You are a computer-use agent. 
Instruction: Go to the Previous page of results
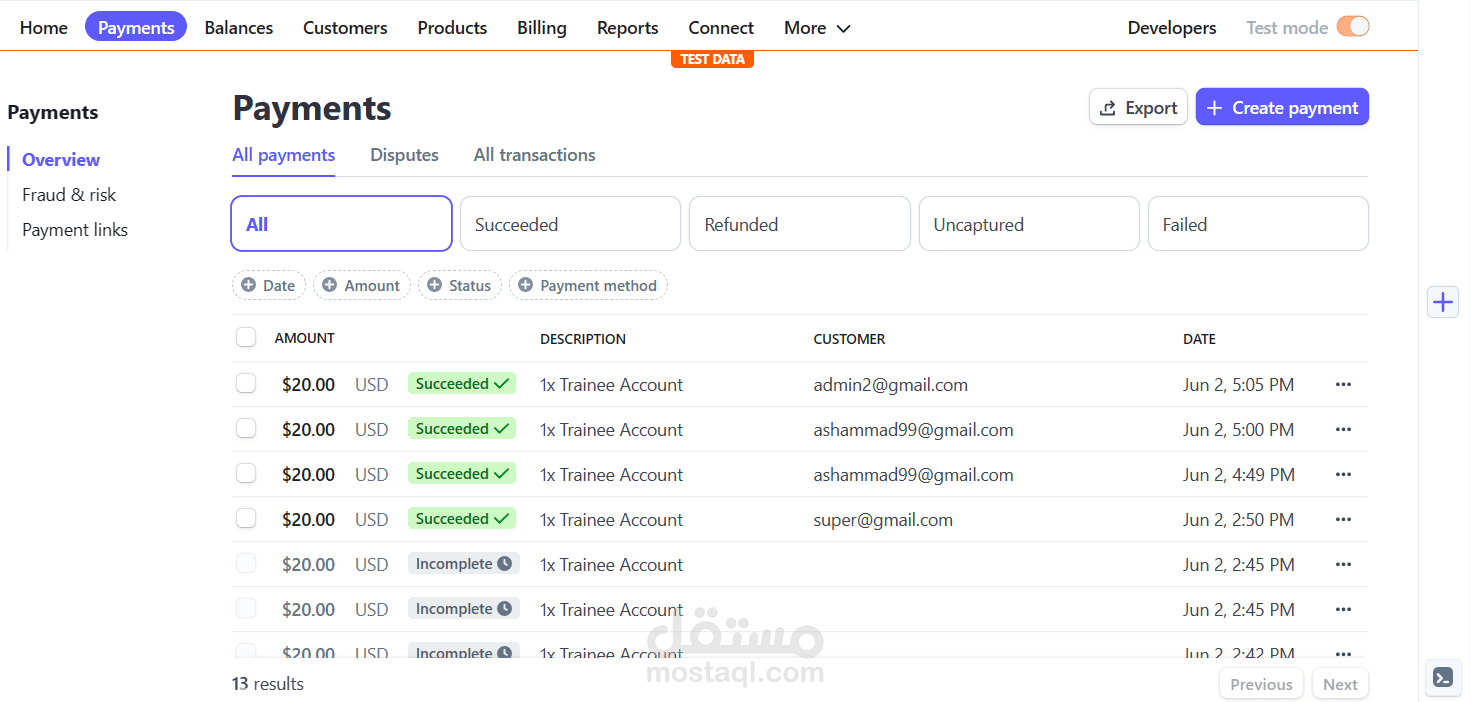click(1261, 684)
